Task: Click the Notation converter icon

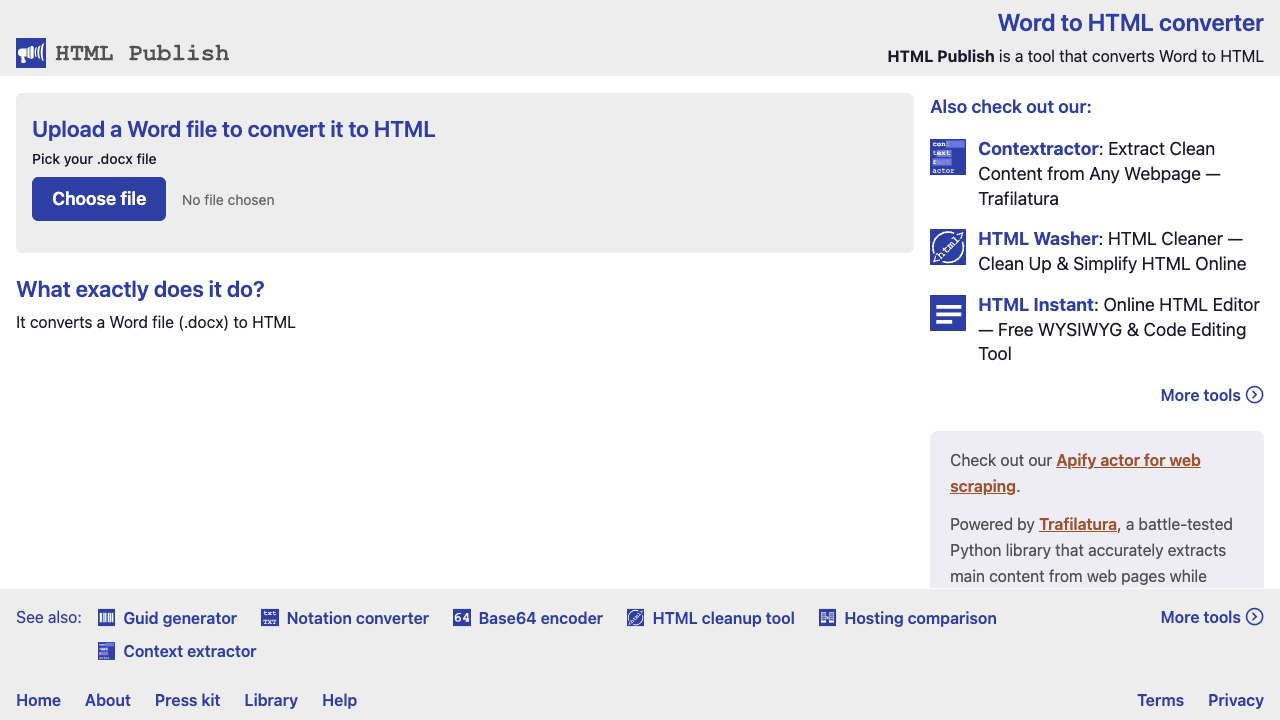Action: click(x=270, y=618)
